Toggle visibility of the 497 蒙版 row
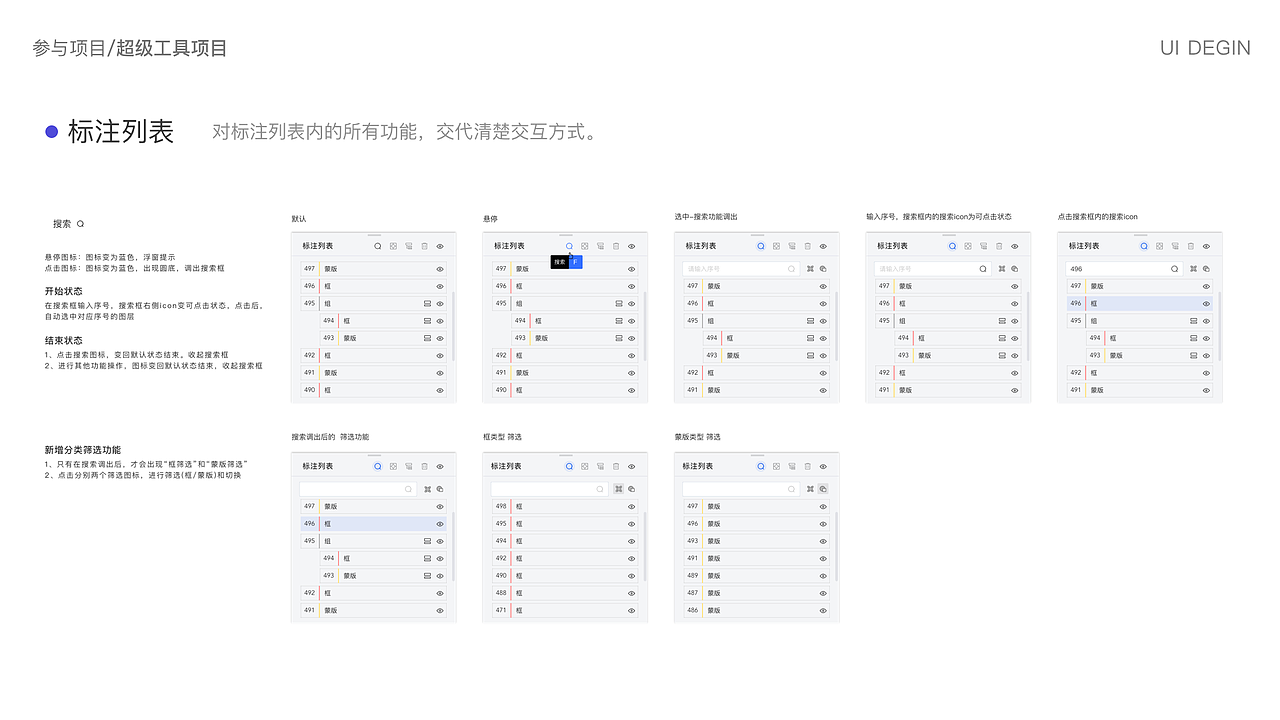The width and height of the screenshot is (1280, 720). 439,269
